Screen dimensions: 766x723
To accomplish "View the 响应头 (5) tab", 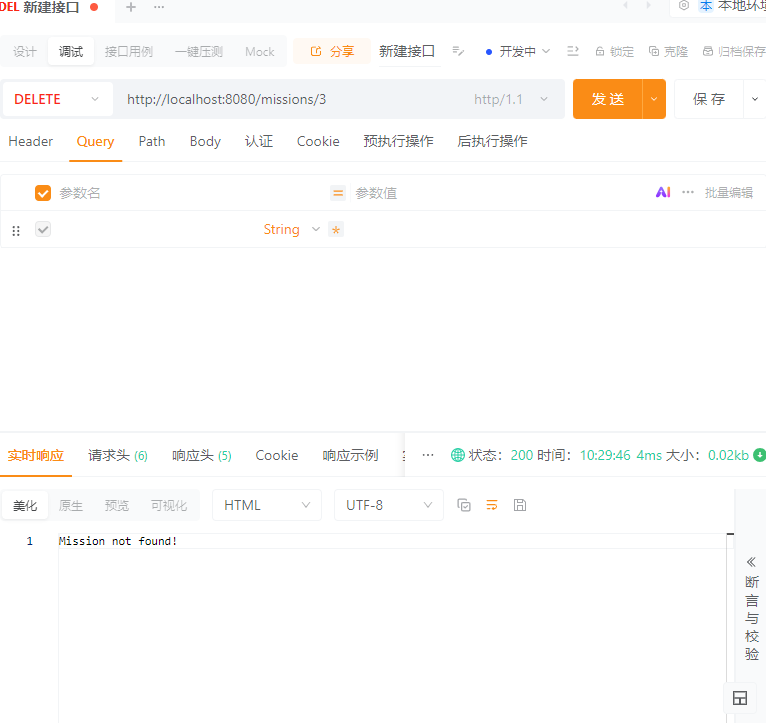I will (202, 455).
